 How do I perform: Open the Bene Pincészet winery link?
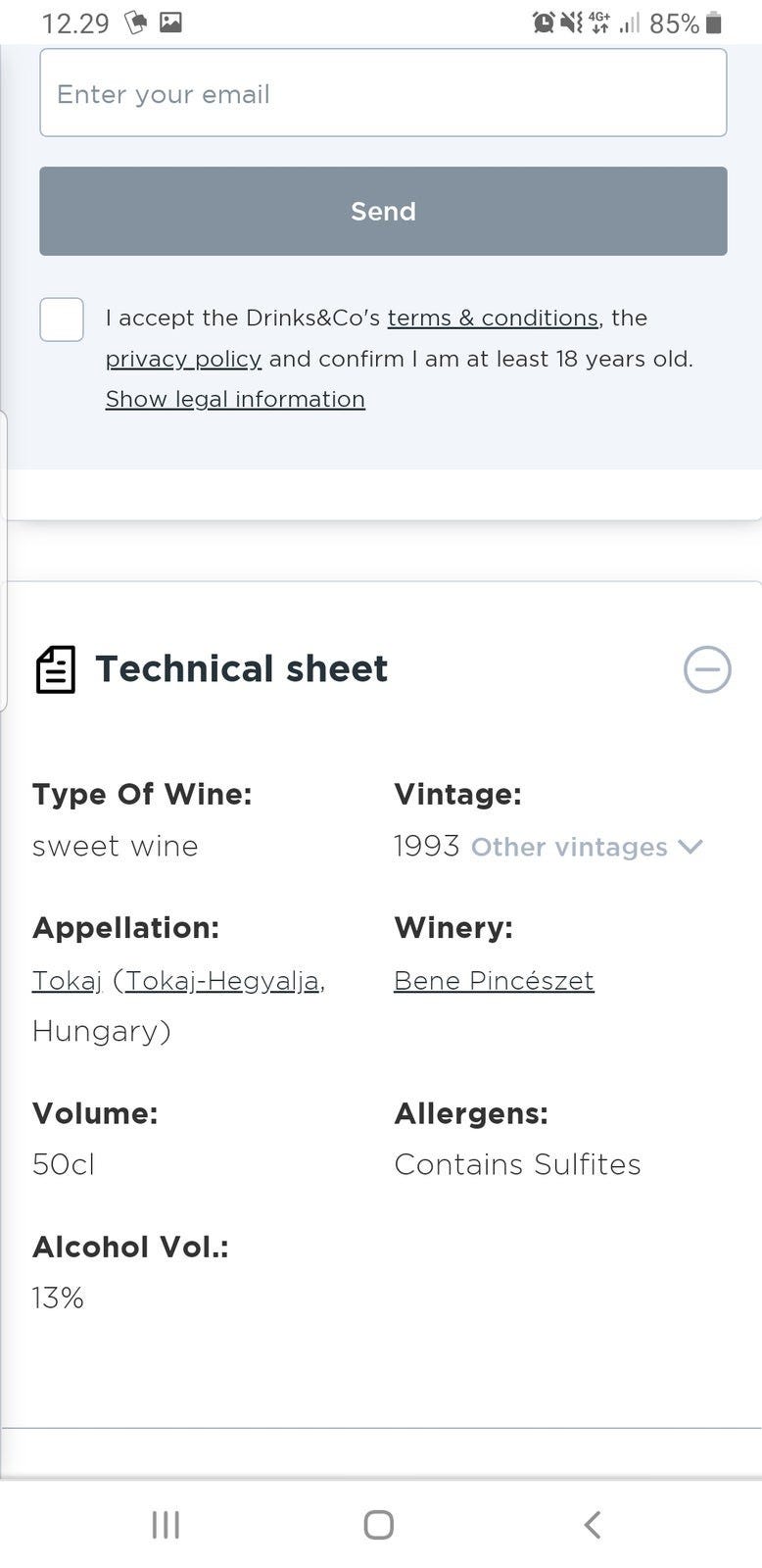pyautogui.click(x=494, y=981)
